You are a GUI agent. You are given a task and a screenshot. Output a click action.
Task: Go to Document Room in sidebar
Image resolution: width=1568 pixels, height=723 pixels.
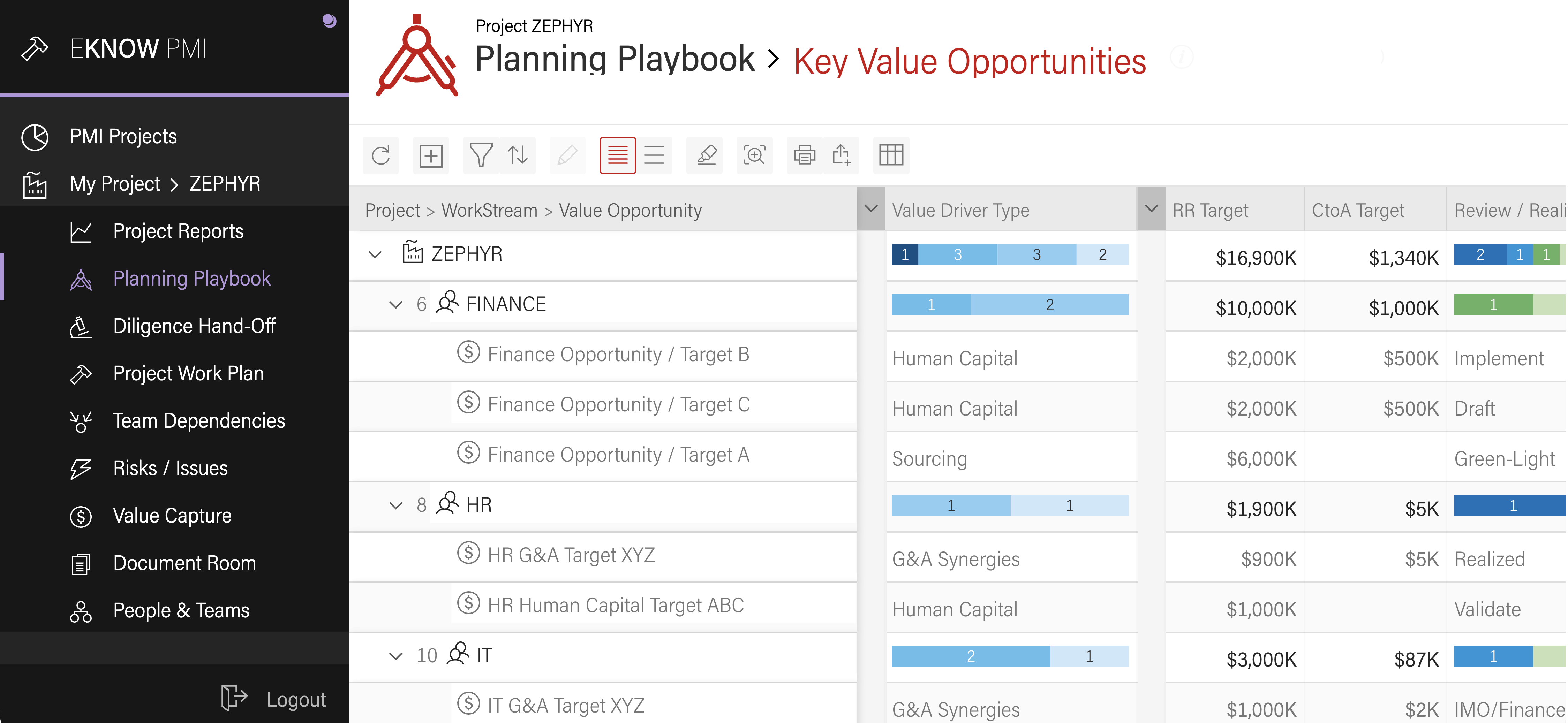184,563
